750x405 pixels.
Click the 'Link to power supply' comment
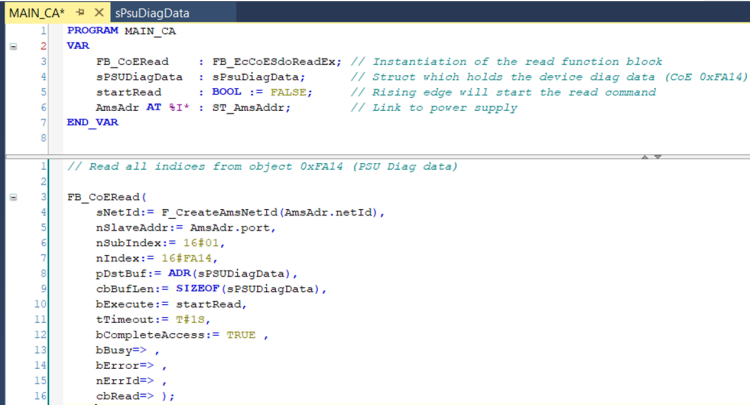click(434, 108)
